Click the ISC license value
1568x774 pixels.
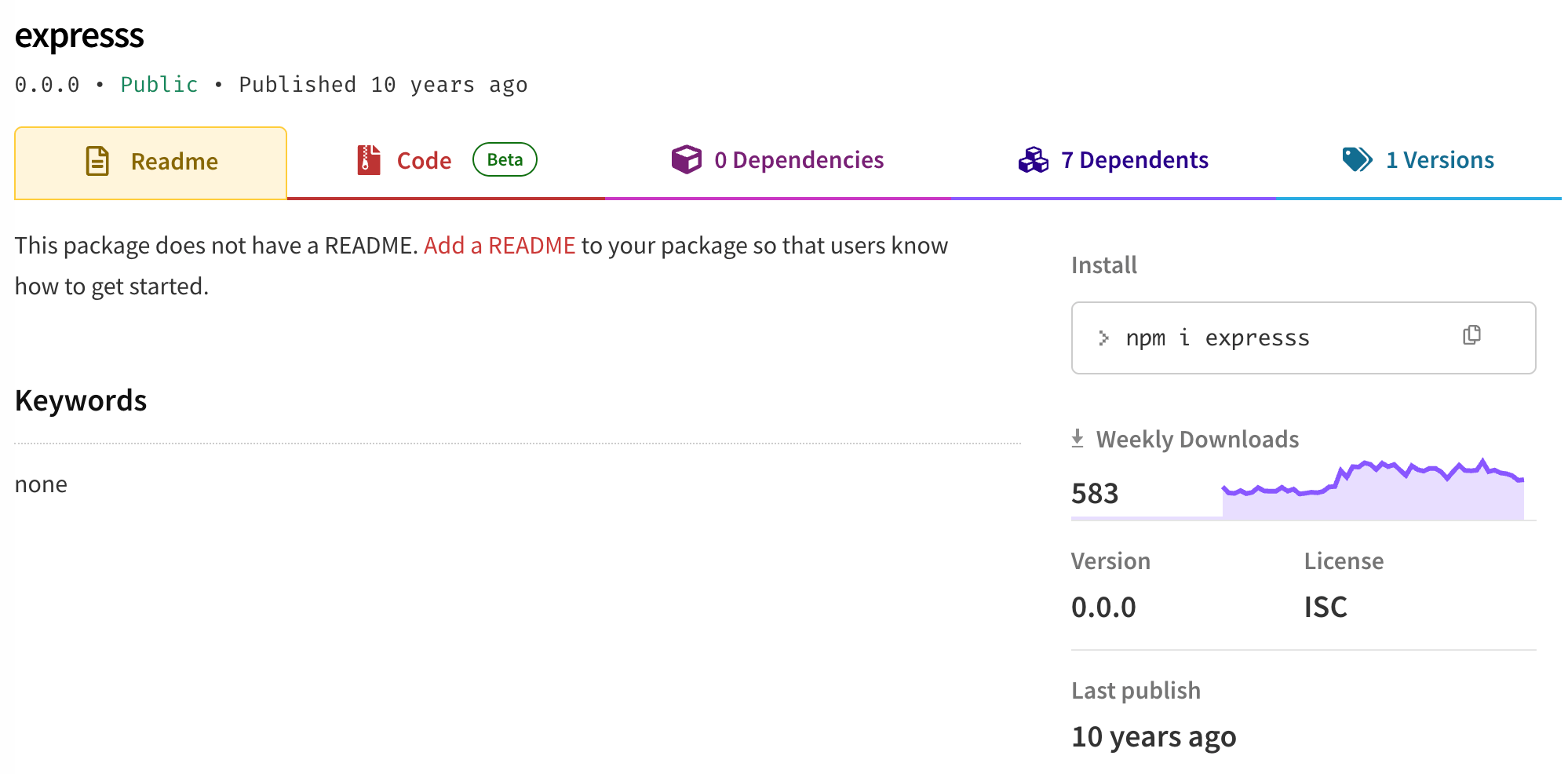coord(1326,608)
